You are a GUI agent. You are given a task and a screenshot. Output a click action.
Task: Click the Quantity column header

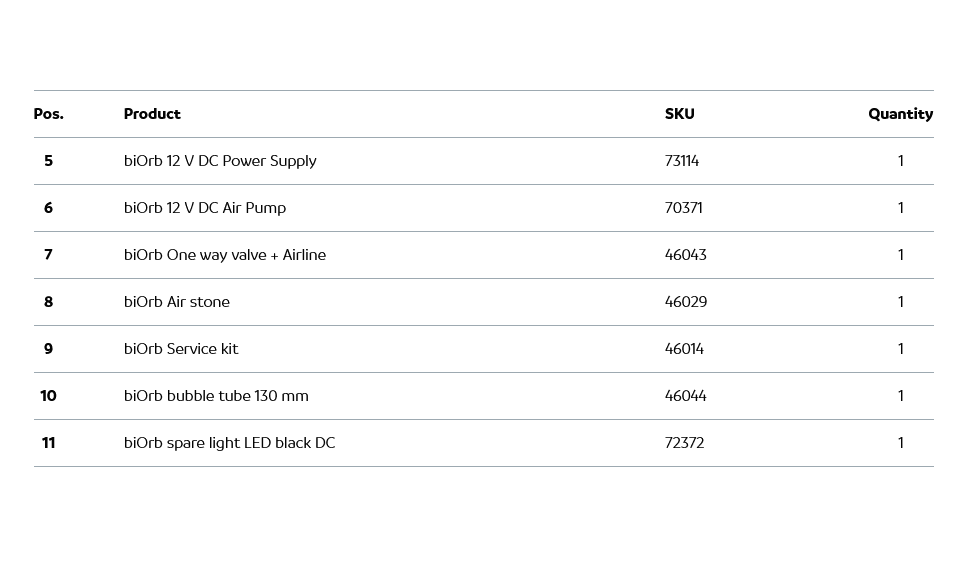900,114
